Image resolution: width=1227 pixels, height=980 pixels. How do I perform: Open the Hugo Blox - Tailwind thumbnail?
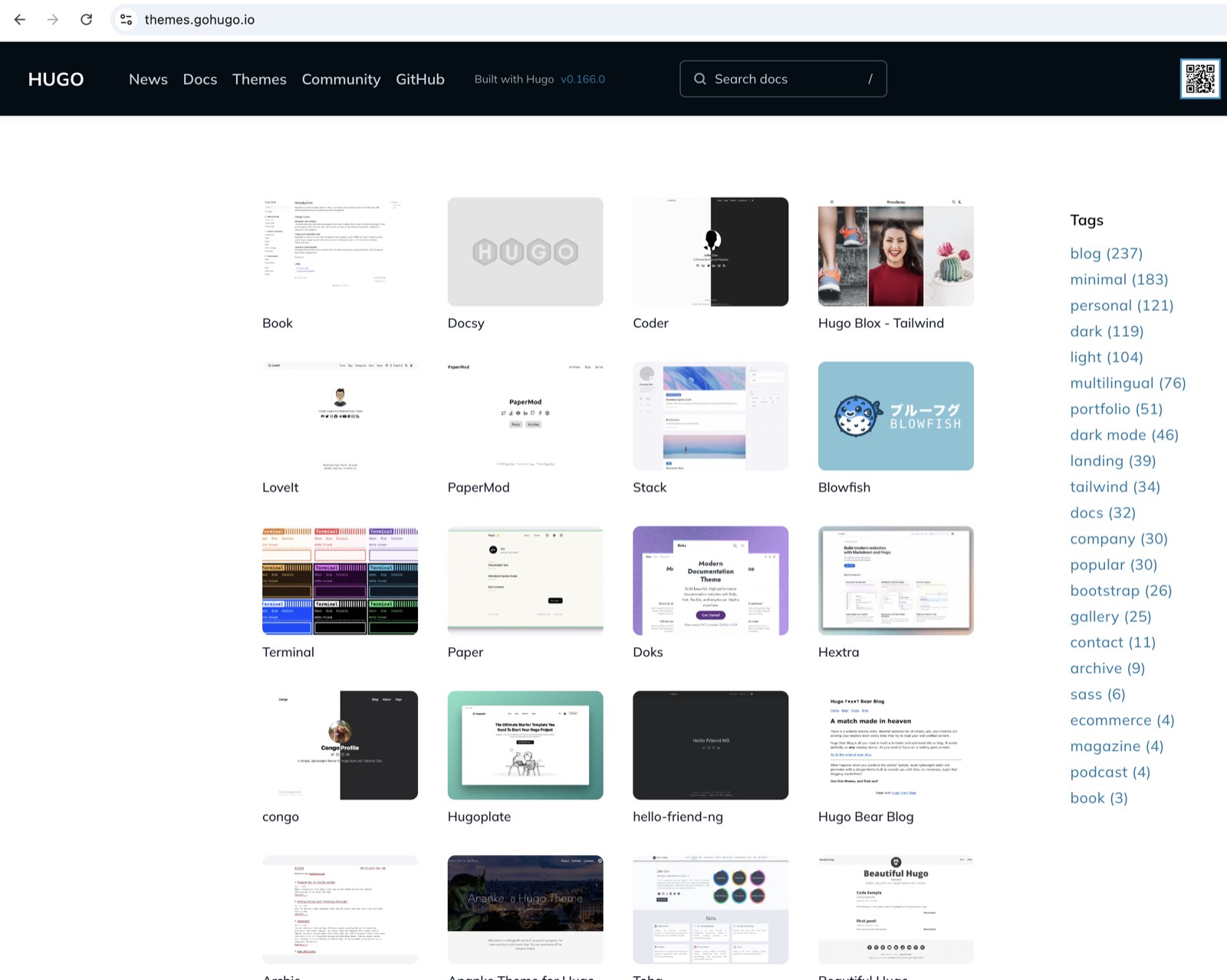(896, 252)
